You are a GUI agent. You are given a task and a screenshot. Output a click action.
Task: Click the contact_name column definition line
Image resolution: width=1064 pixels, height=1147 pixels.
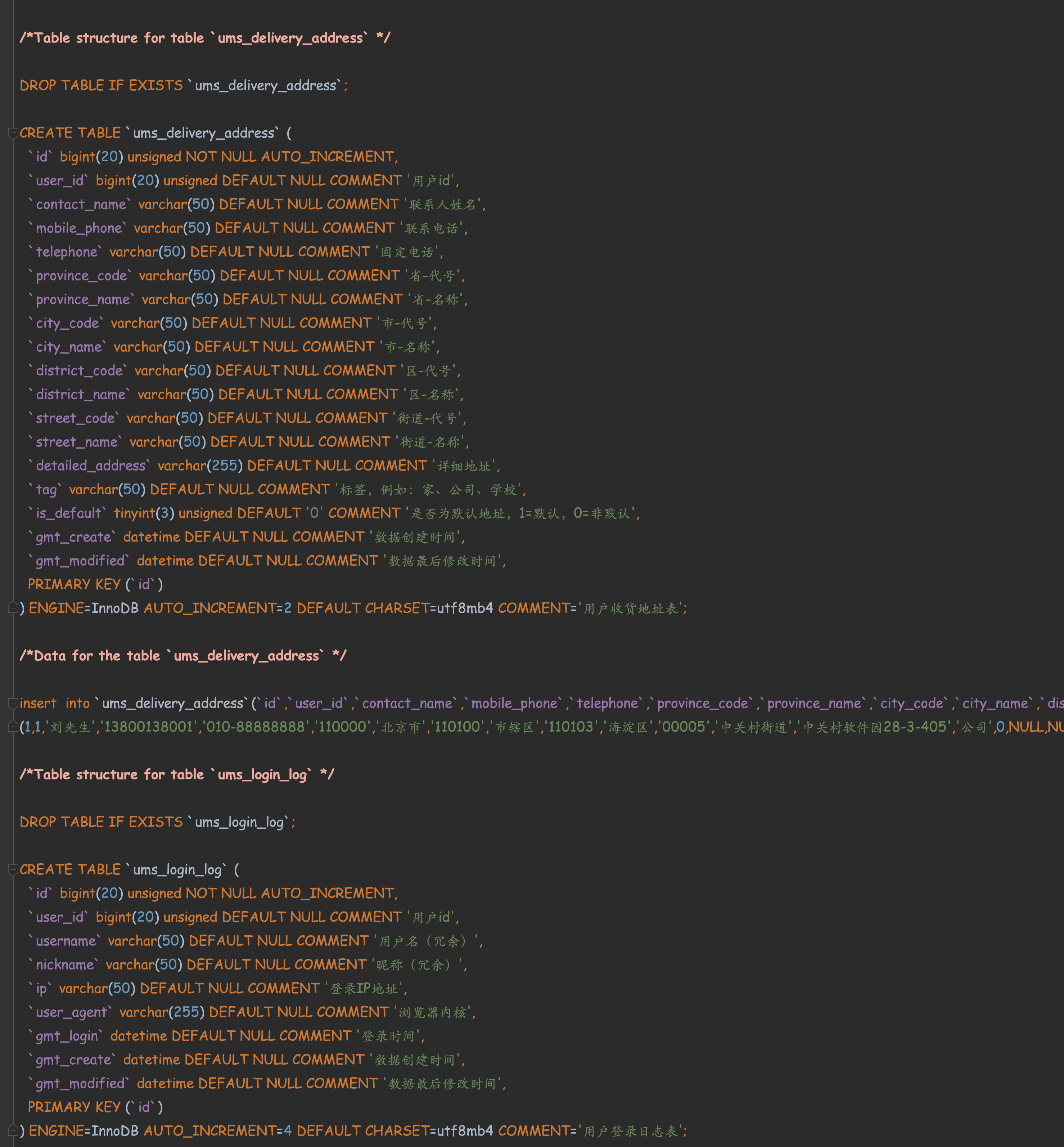[257, 204]
